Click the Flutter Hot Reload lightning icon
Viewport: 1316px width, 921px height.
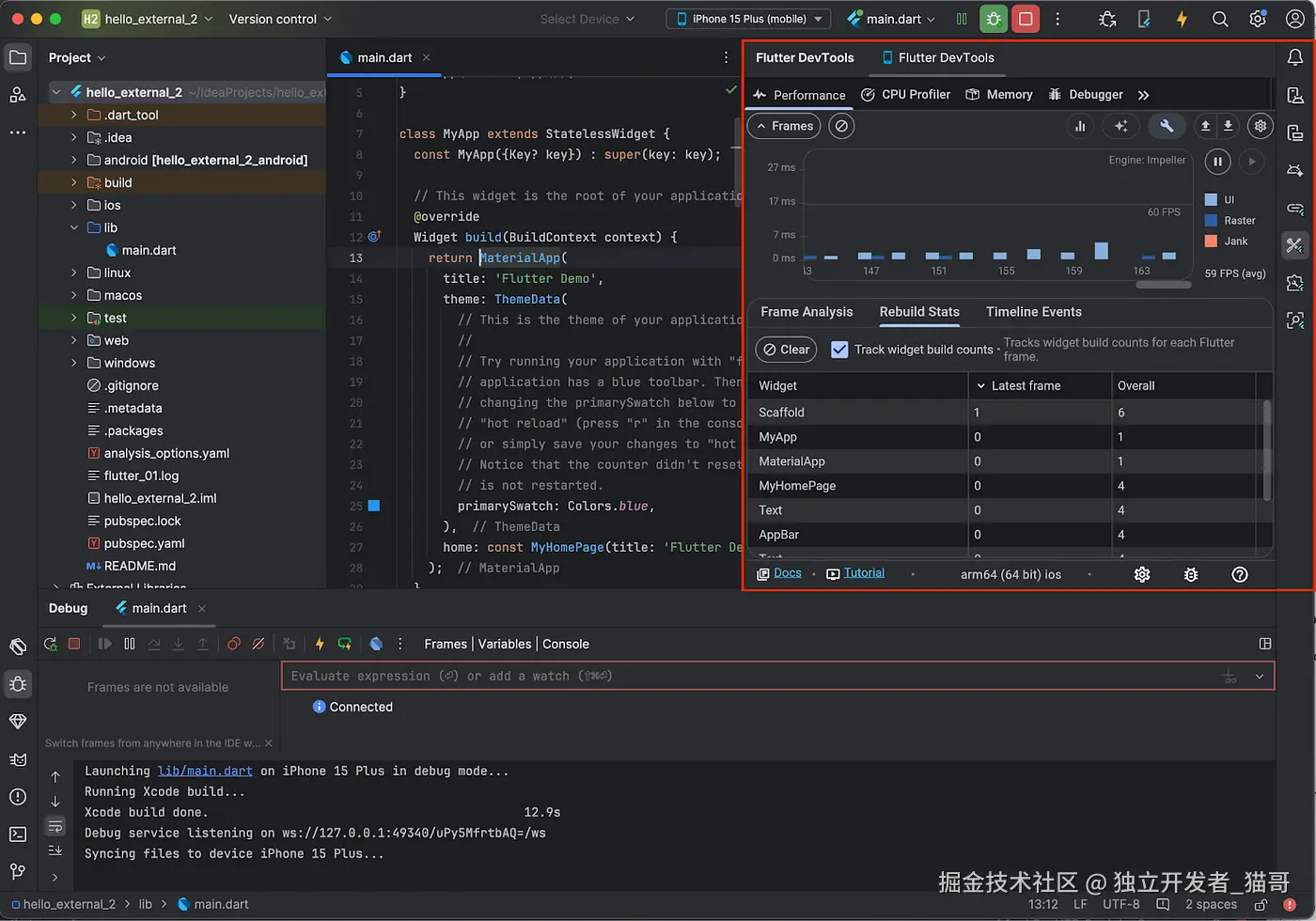[x=1182, y=19]
